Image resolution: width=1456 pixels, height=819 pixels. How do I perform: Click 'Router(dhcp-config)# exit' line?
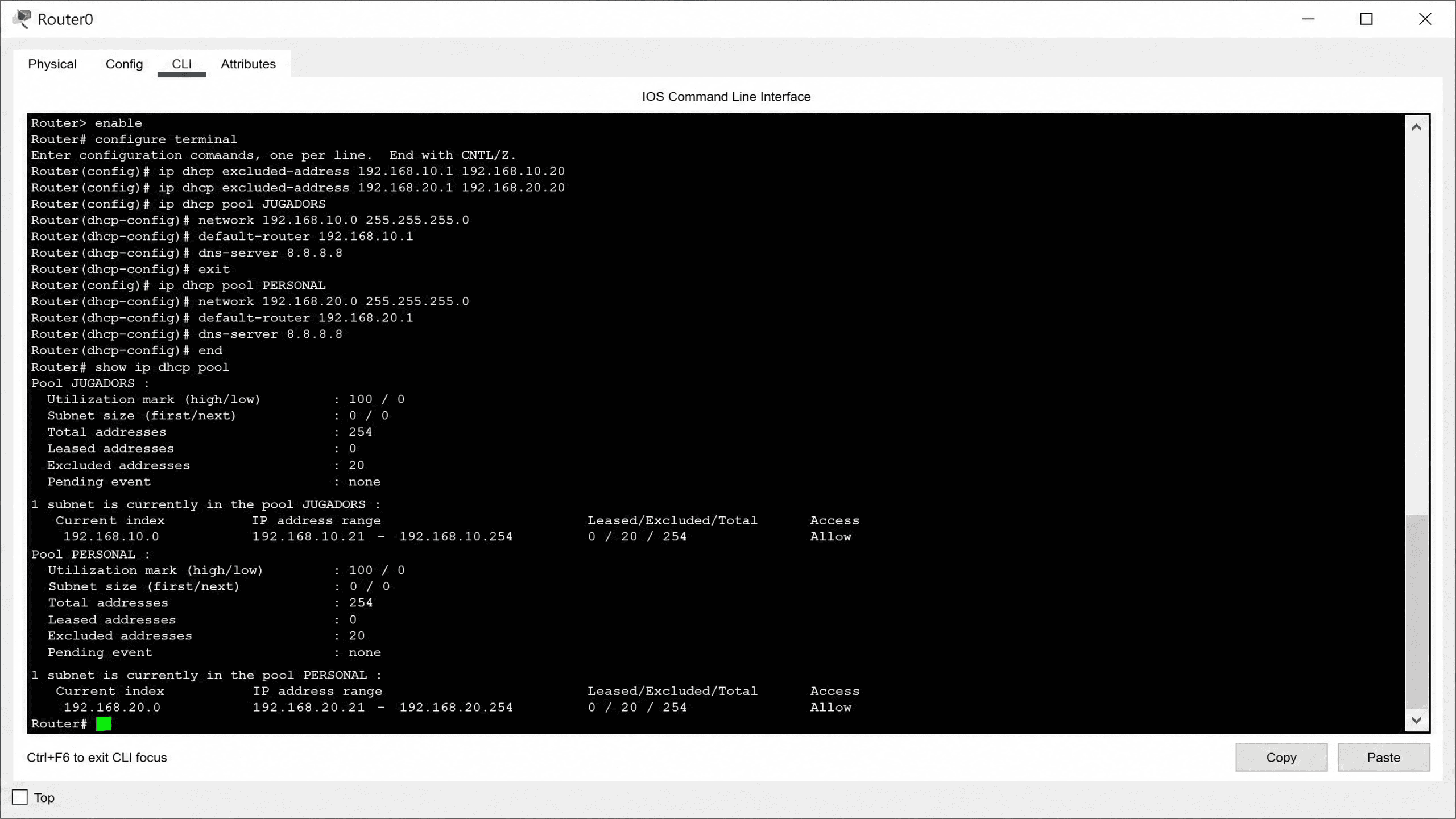pyautogui.click(x=131, y=269)
